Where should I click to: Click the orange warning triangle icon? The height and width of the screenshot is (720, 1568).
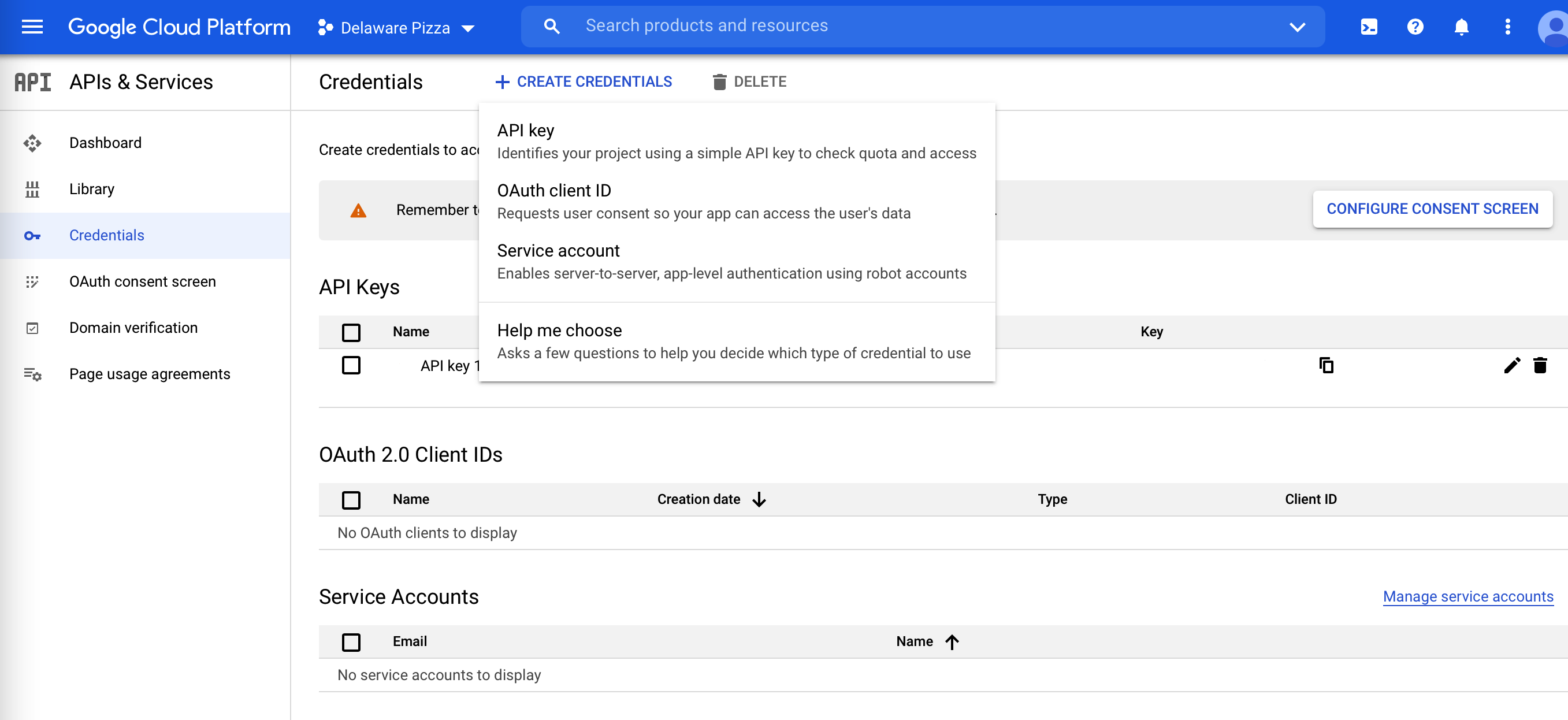pos(359,210)
